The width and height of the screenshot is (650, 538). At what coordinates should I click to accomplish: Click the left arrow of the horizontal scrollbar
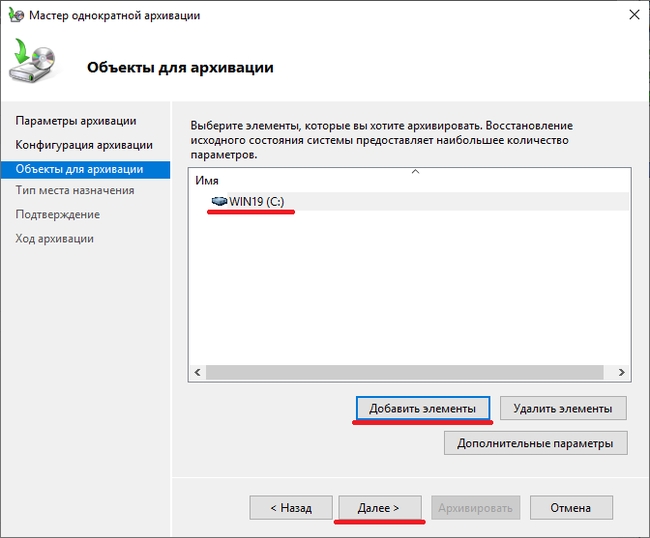198,372
